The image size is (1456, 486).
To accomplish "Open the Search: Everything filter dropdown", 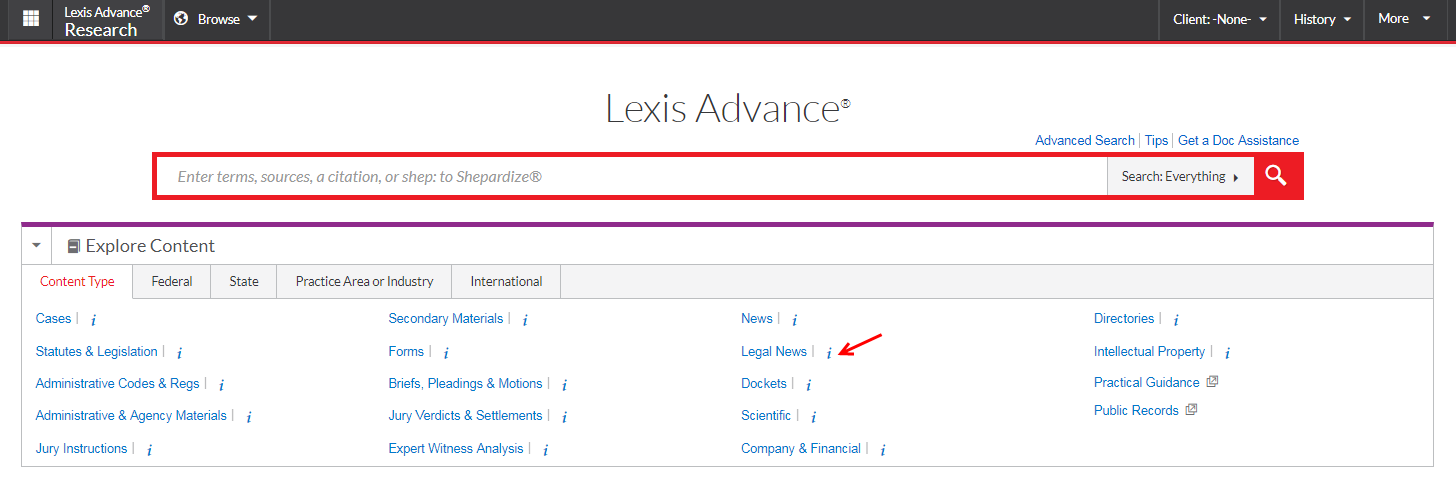I will coord(1180,176).
